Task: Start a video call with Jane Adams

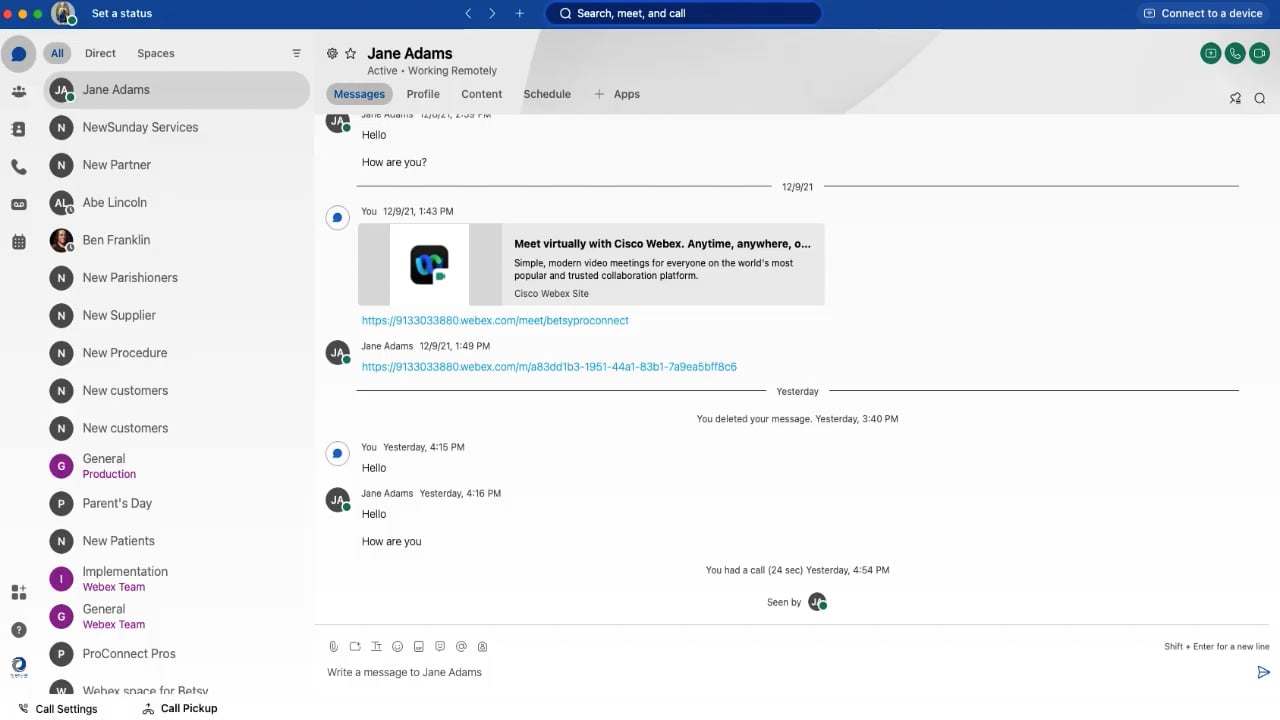Action: pyautogui.click(x=1259, y=54)
